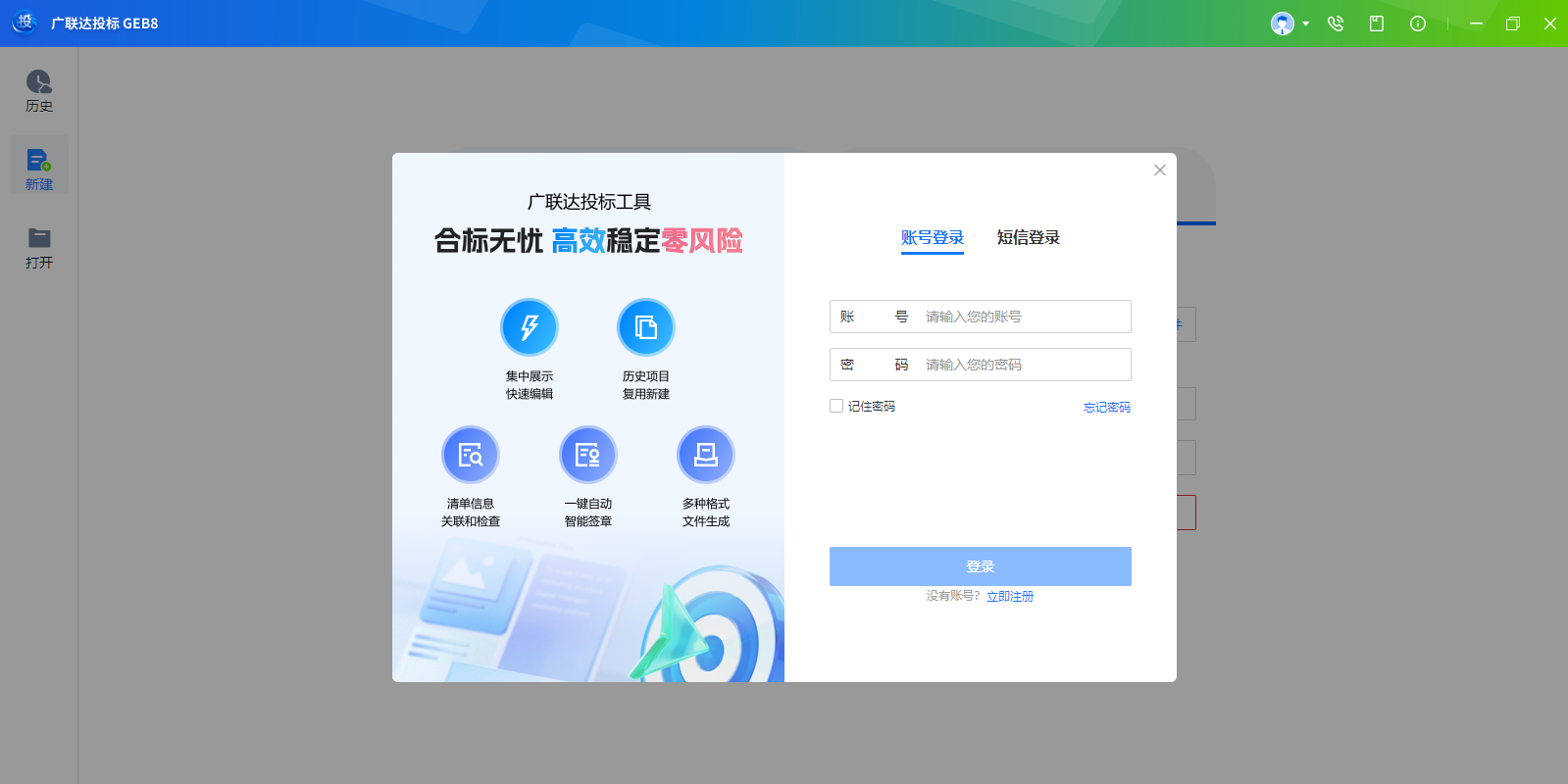
Task: Click the 一键自动 智能签章 feature icon
Action: (588, 455)
